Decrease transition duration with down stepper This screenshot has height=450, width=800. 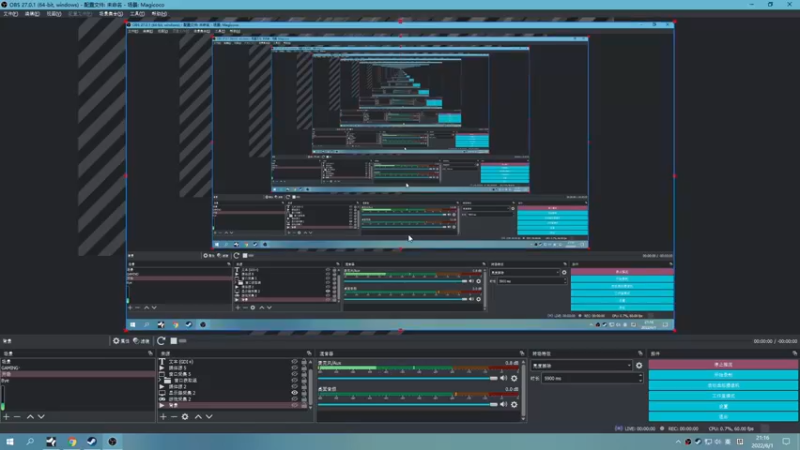pyautogui.click(x=640, y=381)
